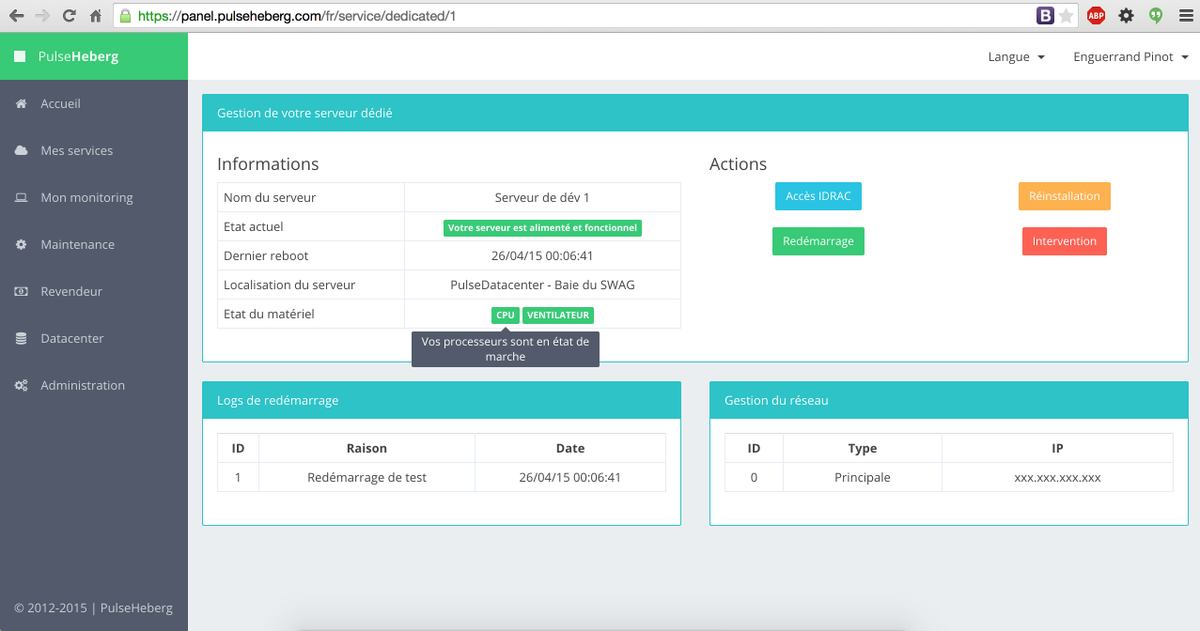Click the red Intervention button
1200x631 pixels.
(x=1064, y=241)
